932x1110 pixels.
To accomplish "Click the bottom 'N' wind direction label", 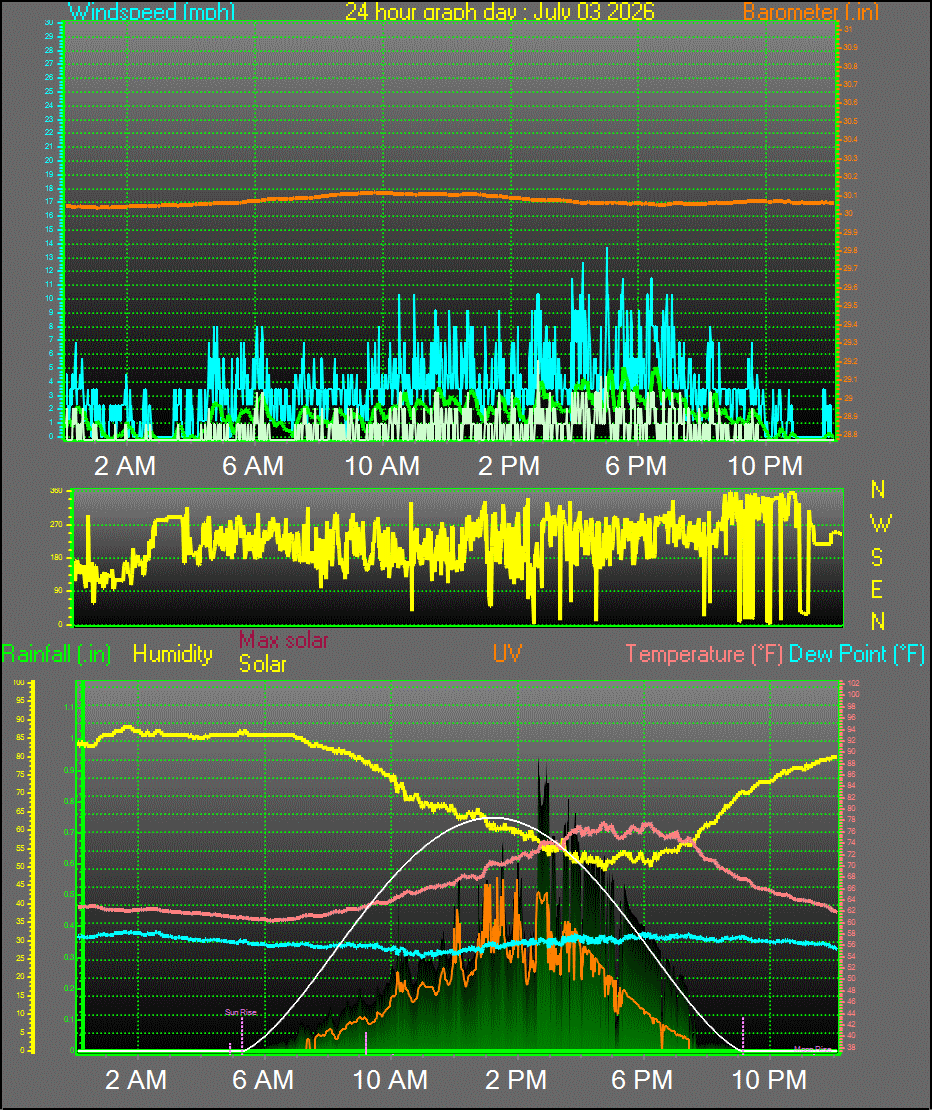I will 878,621.
